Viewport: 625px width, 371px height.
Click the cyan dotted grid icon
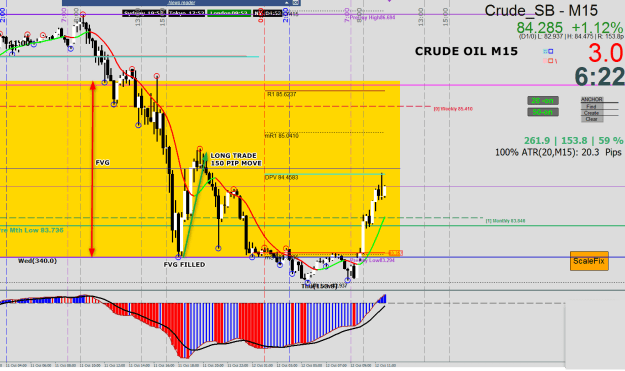pos(545,51)
